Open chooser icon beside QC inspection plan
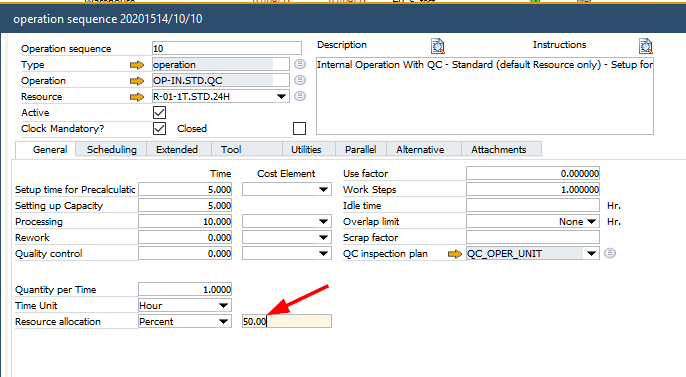 pyautogui.click(x=610, y=253)
